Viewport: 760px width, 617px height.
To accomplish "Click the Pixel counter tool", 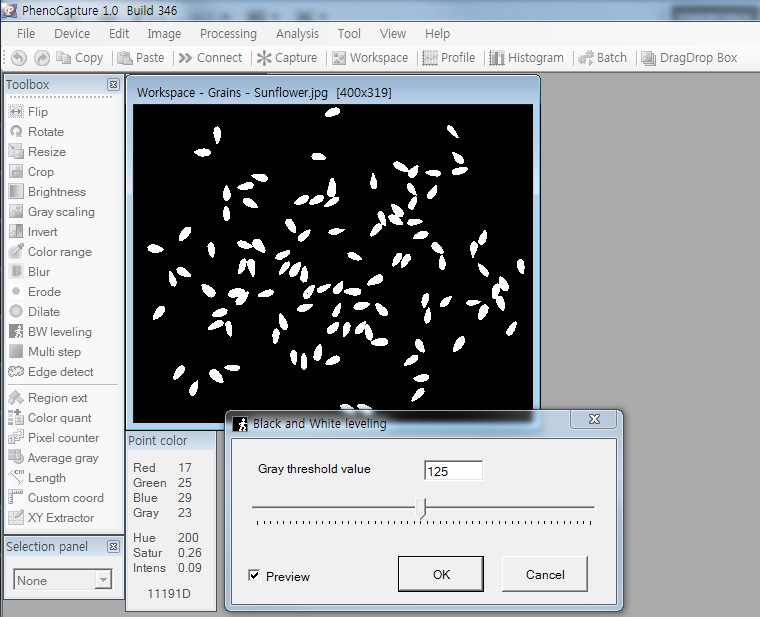I will point(63,438).
